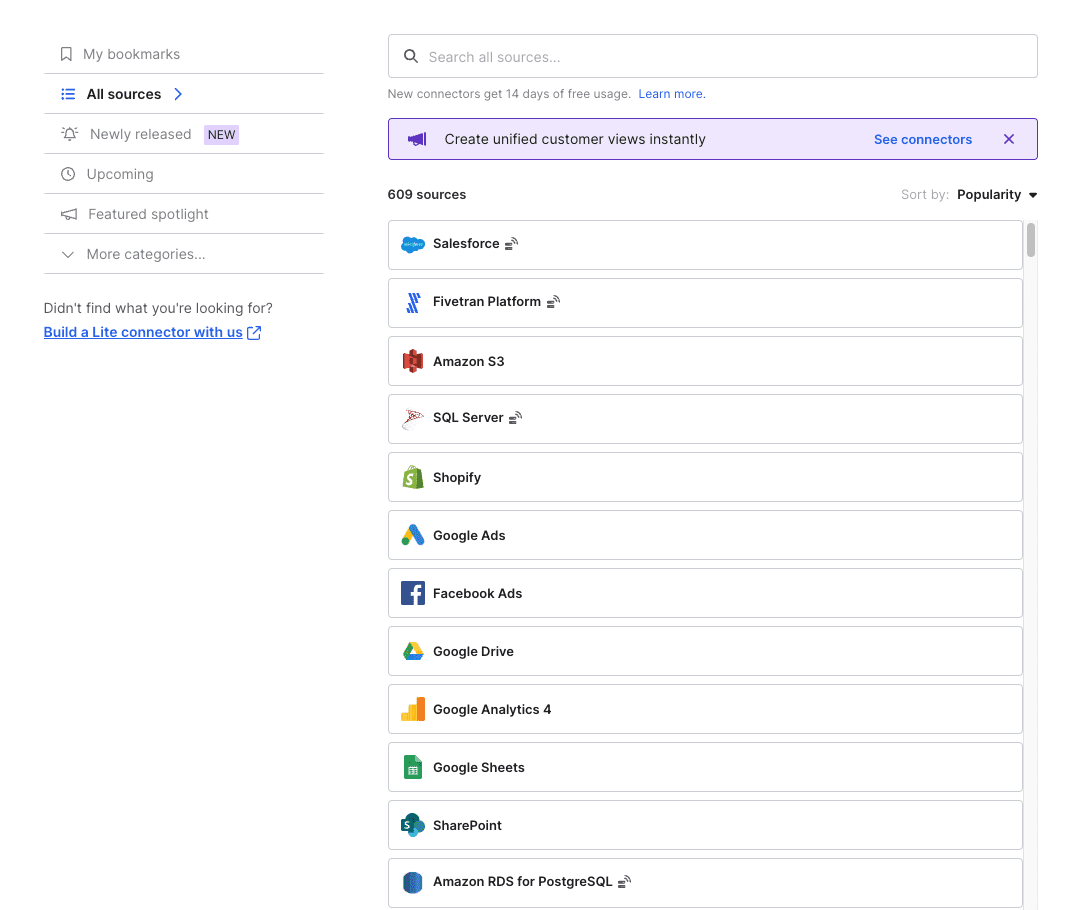
Task: Click the purple megaphone icon in banner
Action: coord(417,139)
